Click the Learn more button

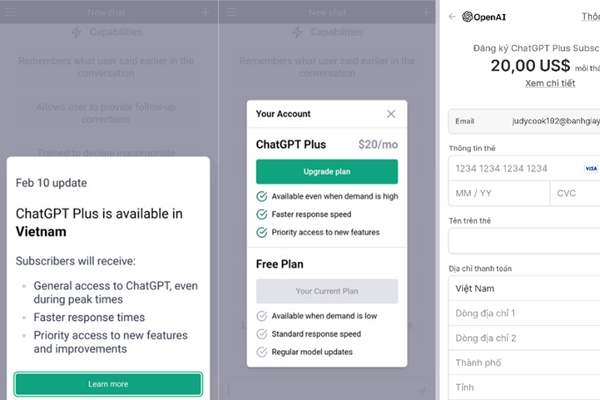pos(108,383)
